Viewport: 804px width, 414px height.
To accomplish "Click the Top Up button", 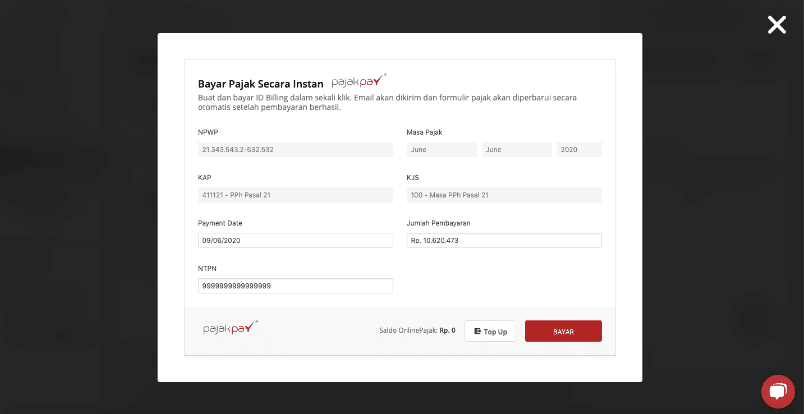I will 490,331.
